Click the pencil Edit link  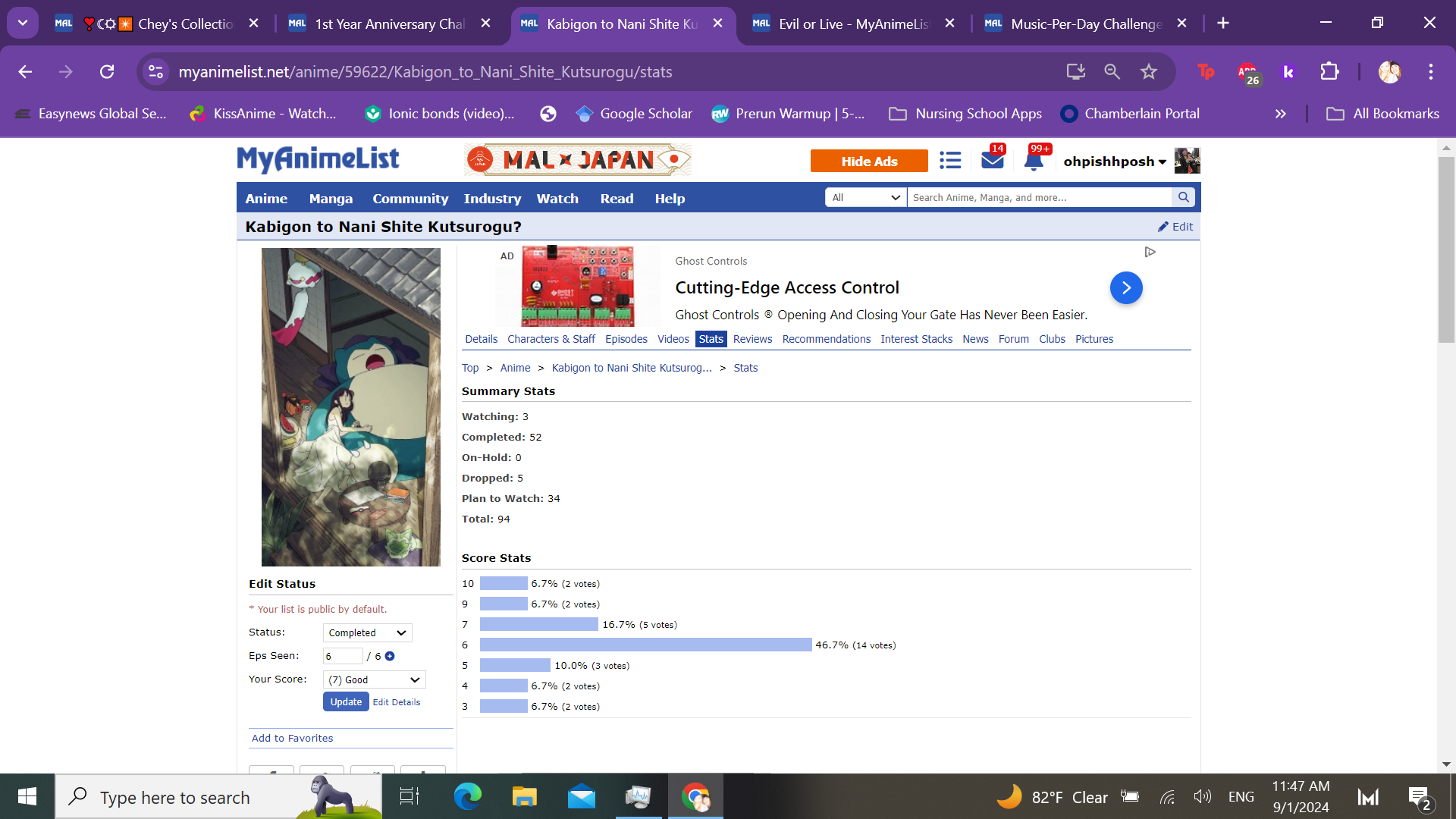(1175, 227)
